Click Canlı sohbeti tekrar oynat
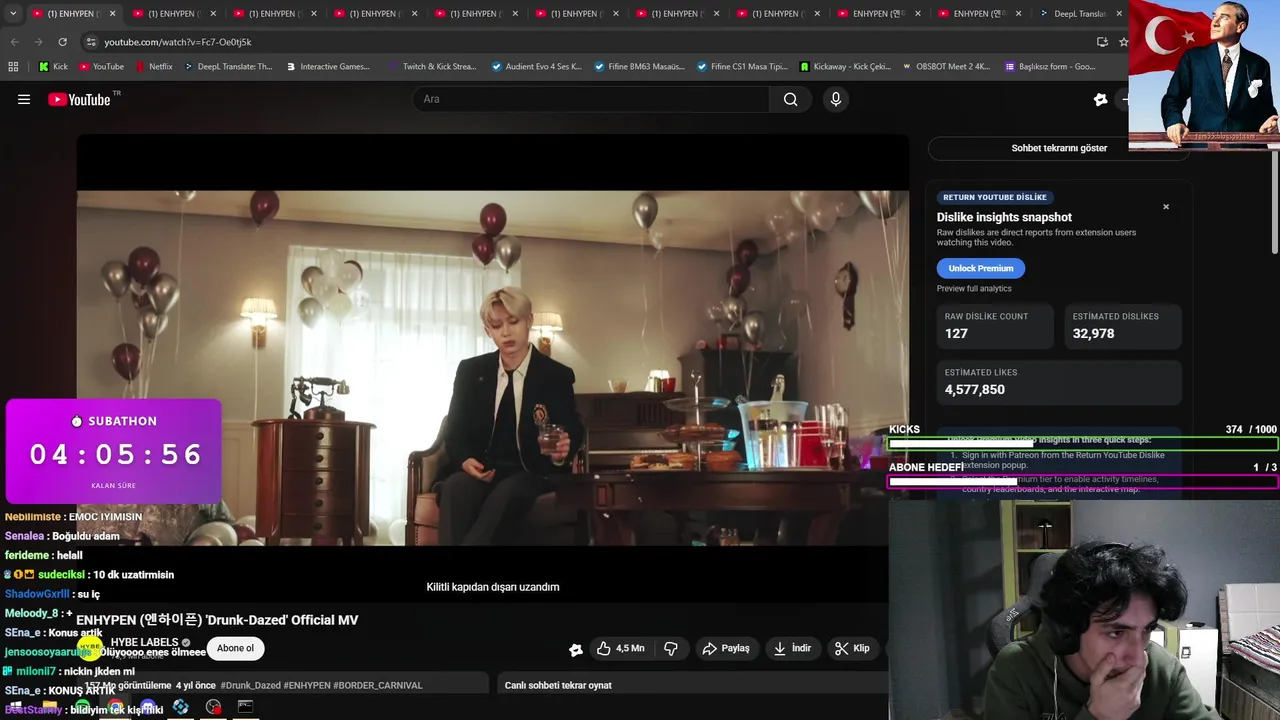The image size is (1280, 720). 558,685
